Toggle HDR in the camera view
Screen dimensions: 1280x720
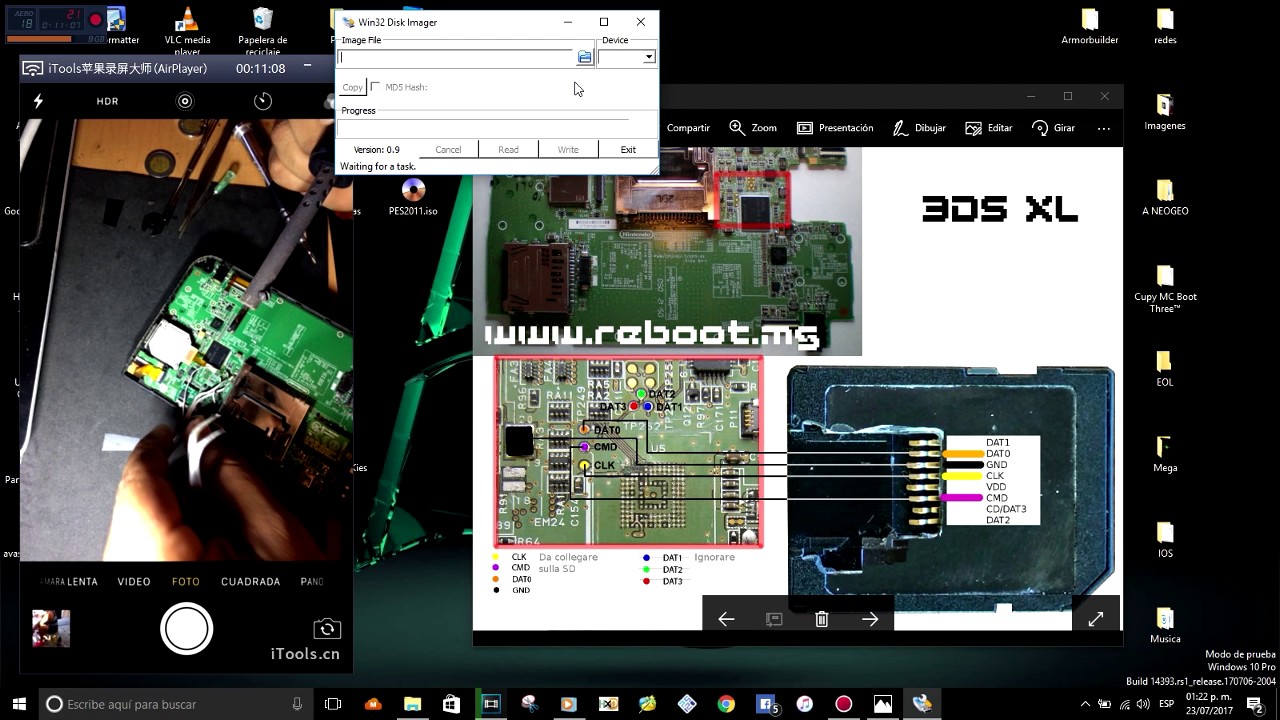pos(107,101)
